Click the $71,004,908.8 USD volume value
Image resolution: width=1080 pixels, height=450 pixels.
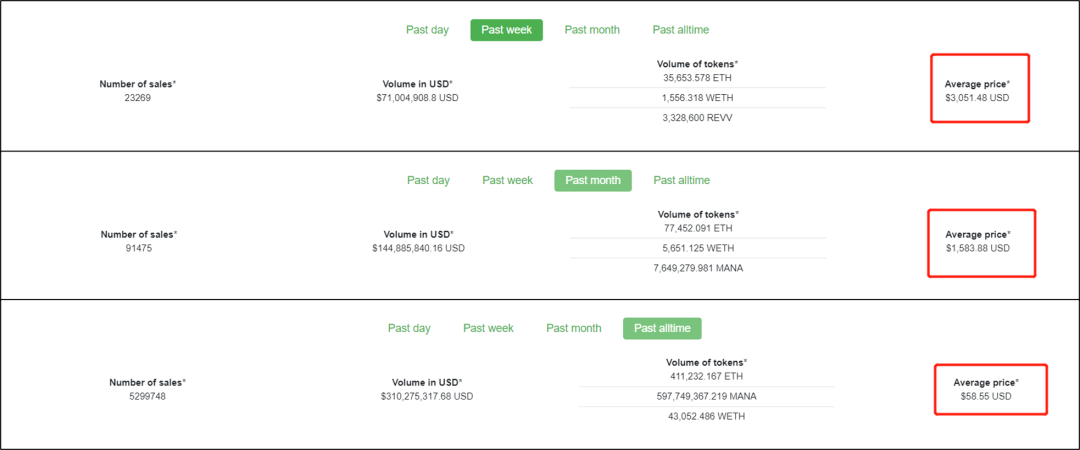click(417, 98)
